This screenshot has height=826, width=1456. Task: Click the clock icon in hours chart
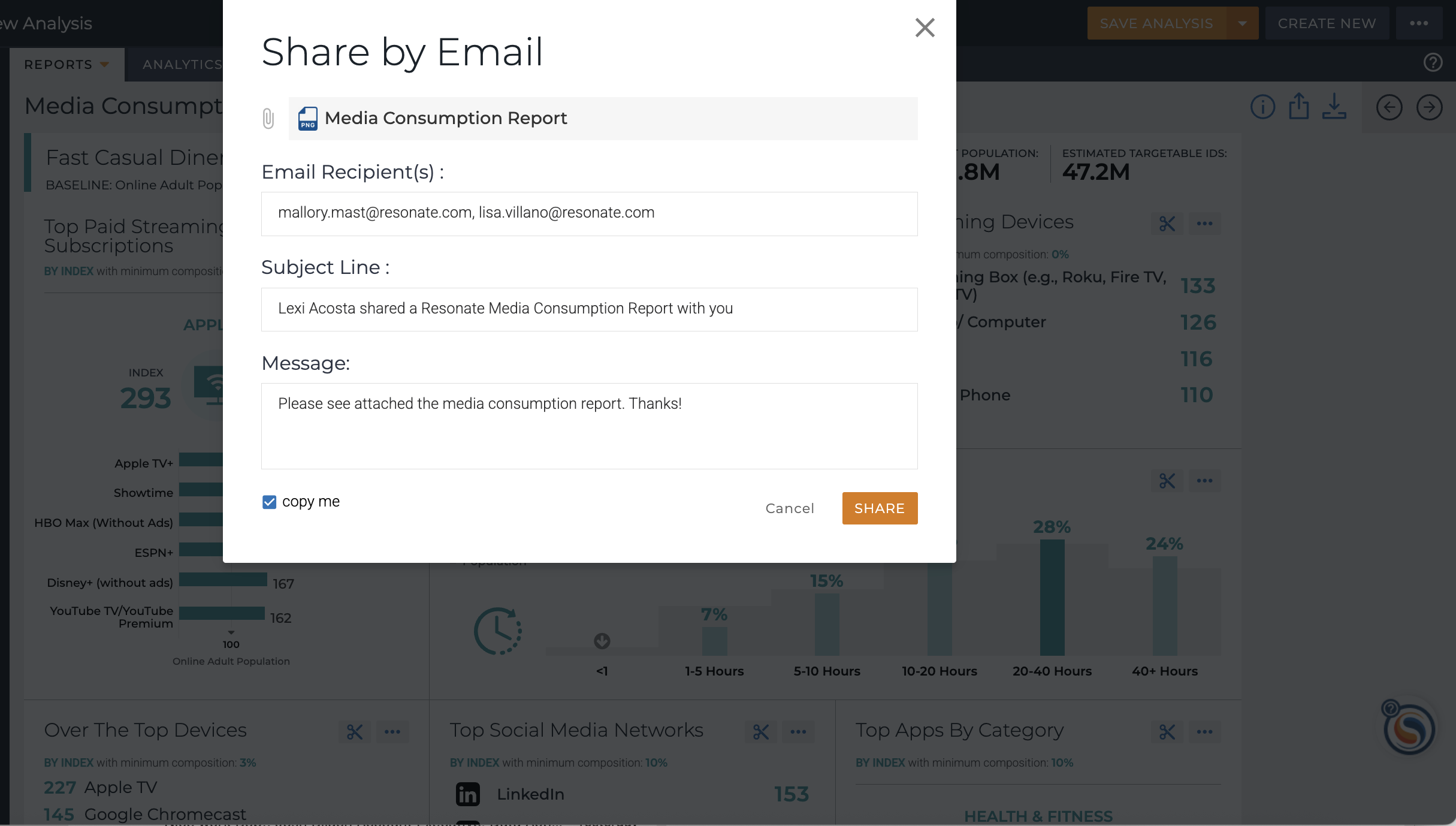(498, 631)
